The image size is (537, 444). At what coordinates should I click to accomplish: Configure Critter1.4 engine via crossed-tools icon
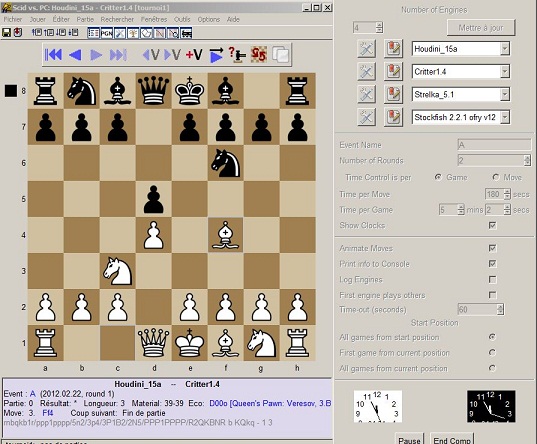pos(366,72)
